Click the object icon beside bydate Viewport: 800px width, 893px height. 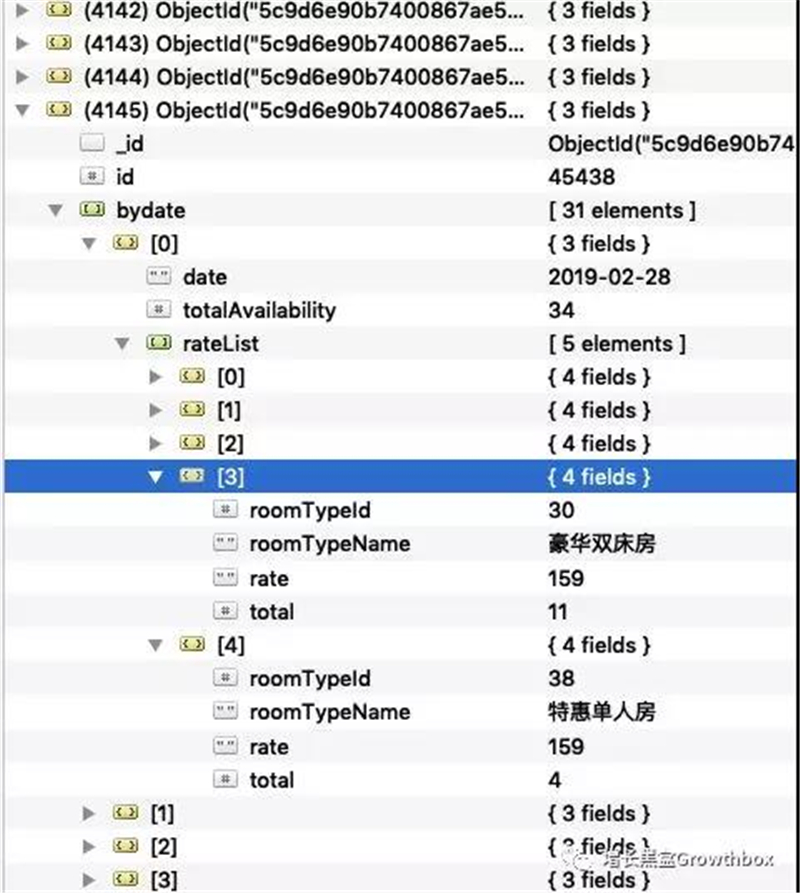tap(92, 210)
